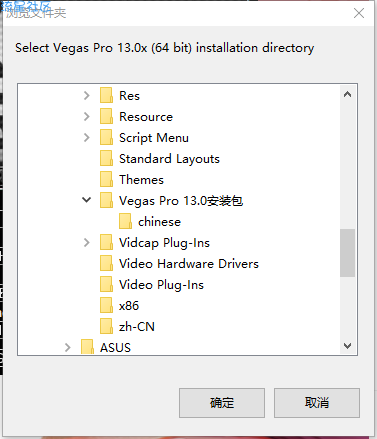The height and width of the screenshot is (439, 377).
Task: Click the scrollbar up arrow
Action: pos(347,94)
